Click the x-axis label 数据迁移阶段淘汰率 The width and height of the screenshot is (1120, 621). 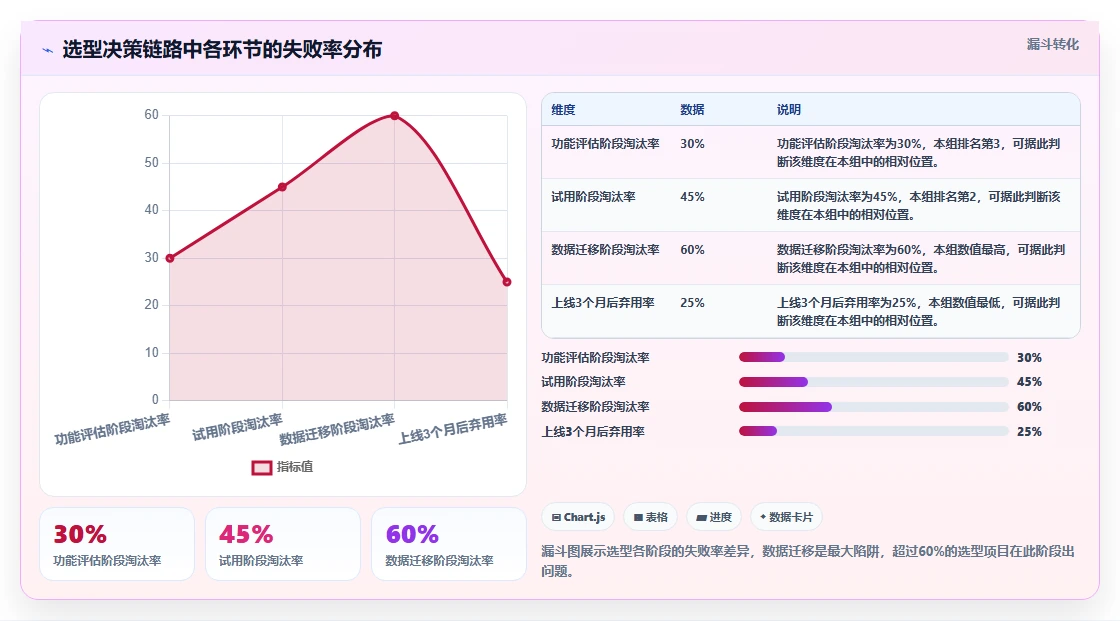coord(337,429)
